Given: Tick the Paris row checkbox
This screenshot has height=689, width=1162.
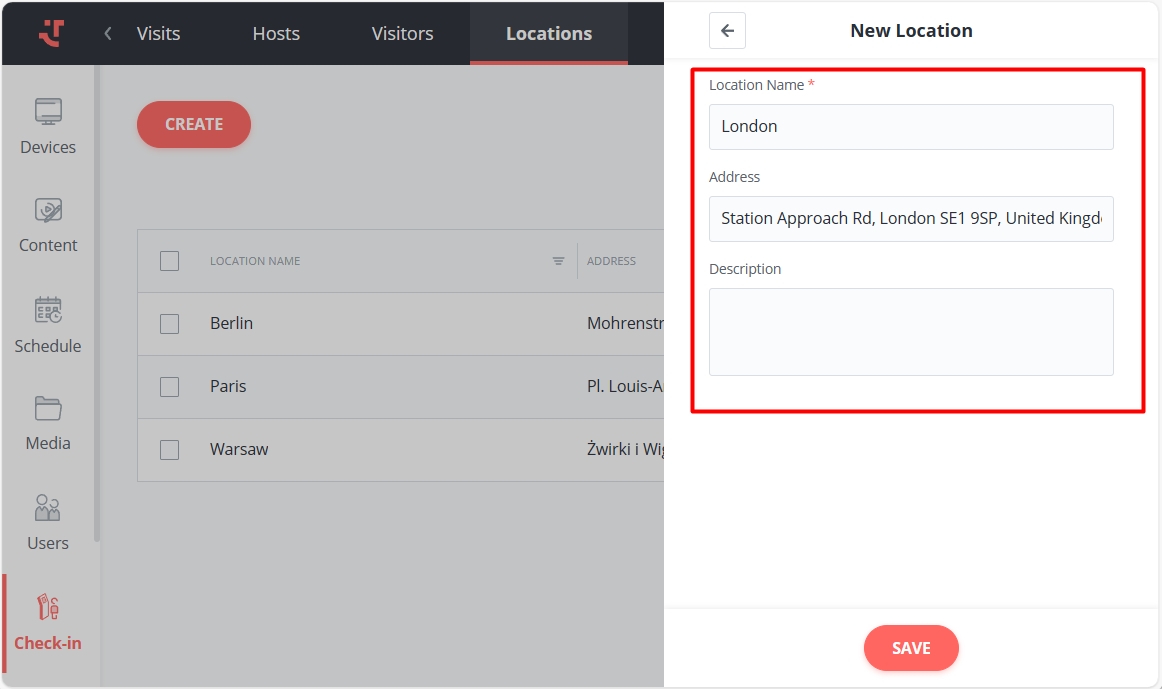Looking at the screenshot, I should (x=170, y=387).
